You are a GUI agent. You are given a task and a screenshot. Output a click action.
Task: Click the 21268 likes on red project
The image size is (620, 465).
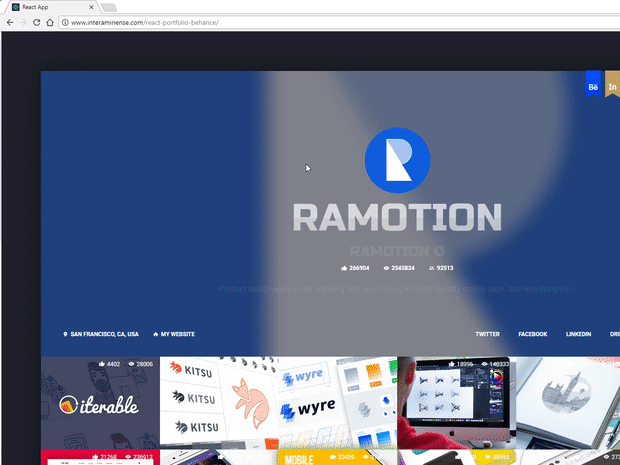coord(104,457)
